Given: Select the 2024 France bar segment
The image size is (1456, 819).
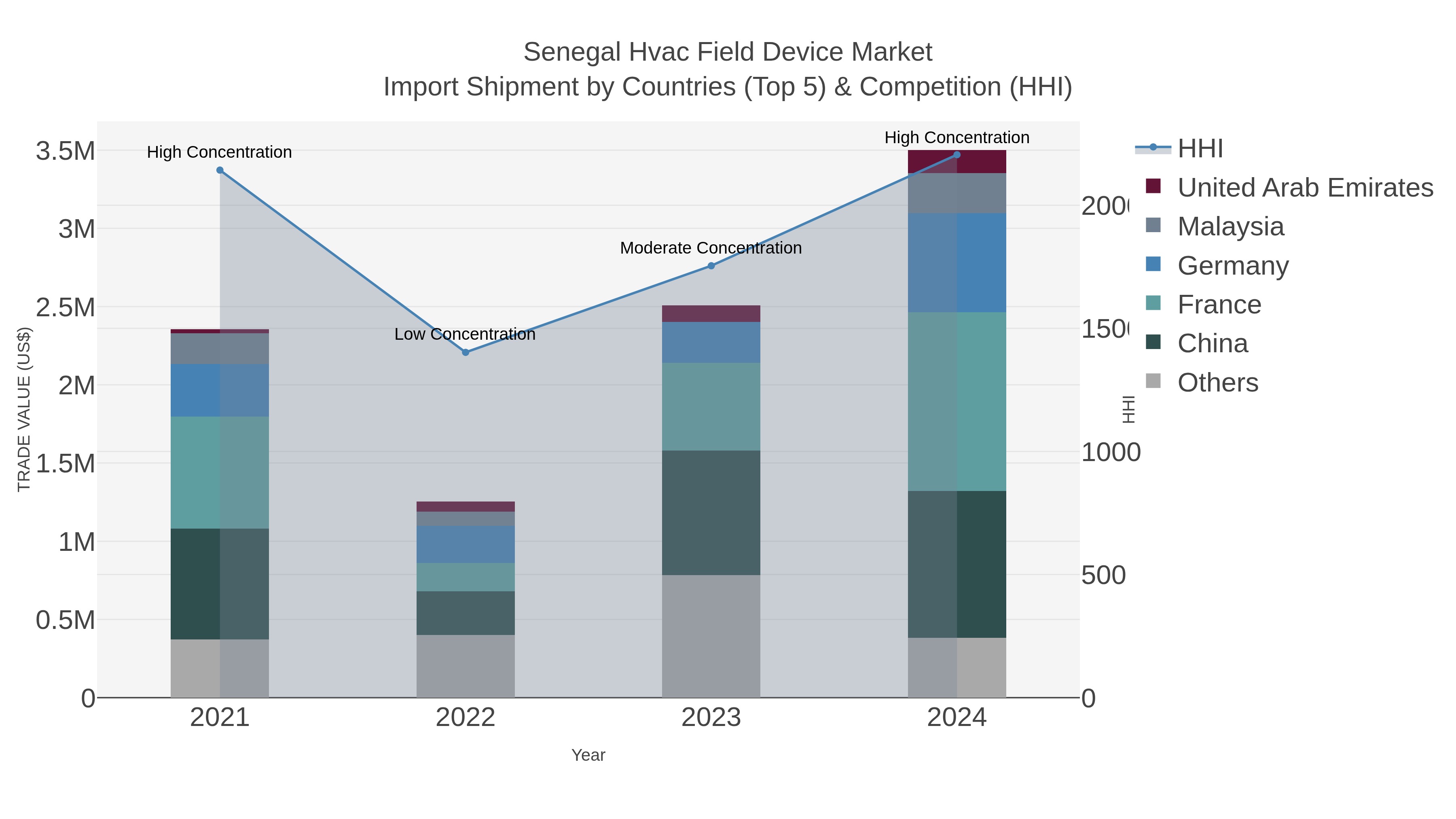Looking at the screenshot, I should tap(957, 401).
